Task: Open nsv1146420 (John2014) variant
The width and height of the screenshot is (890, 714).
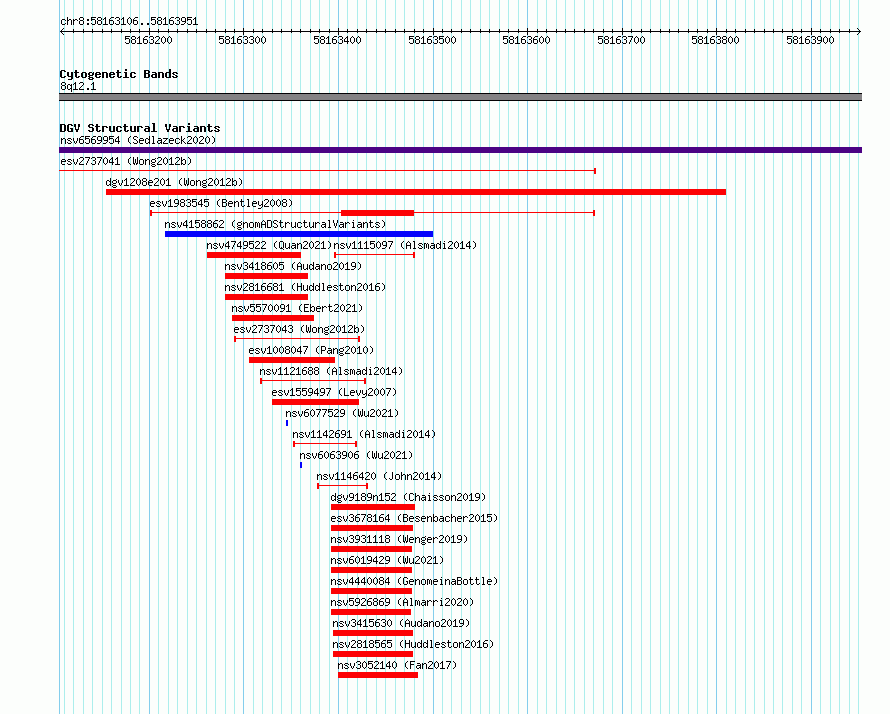Action: click(379, 476)
